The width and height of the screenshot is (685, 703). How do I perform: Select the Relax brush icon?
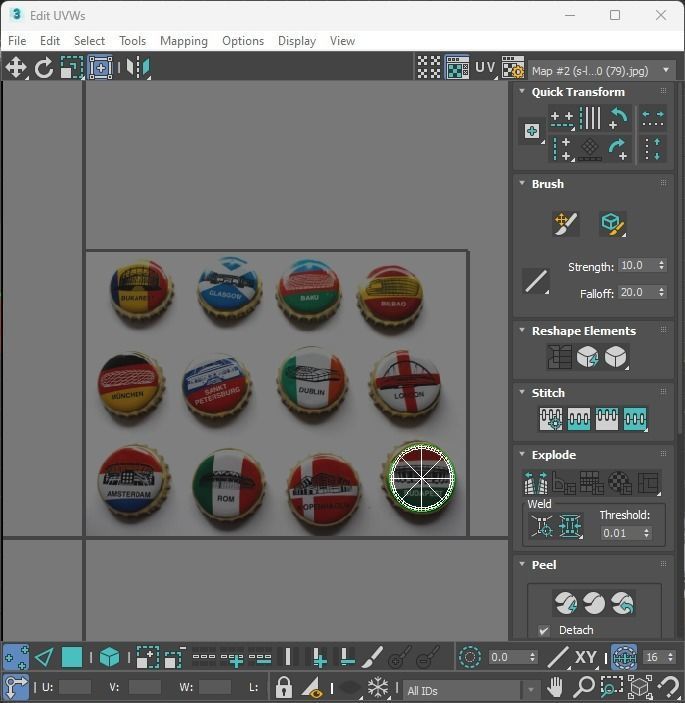coord(612,224)
